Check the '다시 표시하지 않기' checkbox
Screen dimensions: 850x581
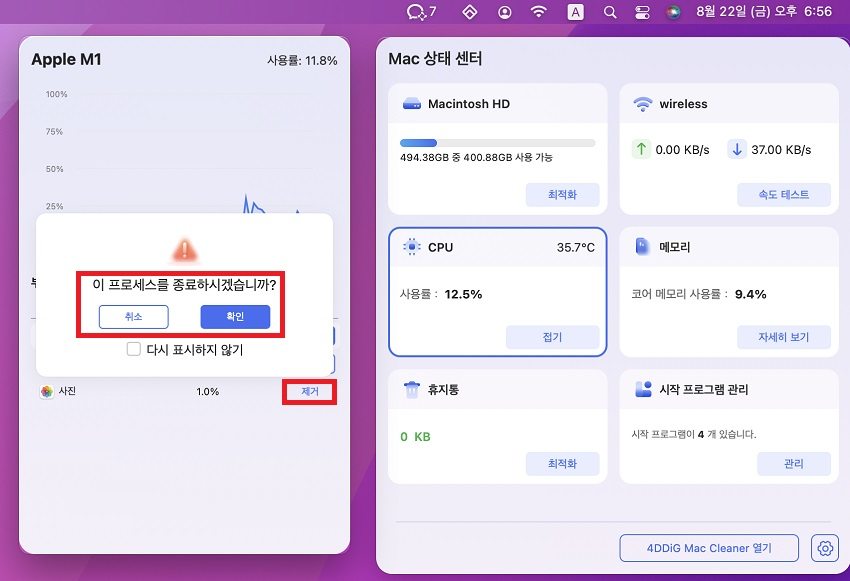tap(133, 348)
